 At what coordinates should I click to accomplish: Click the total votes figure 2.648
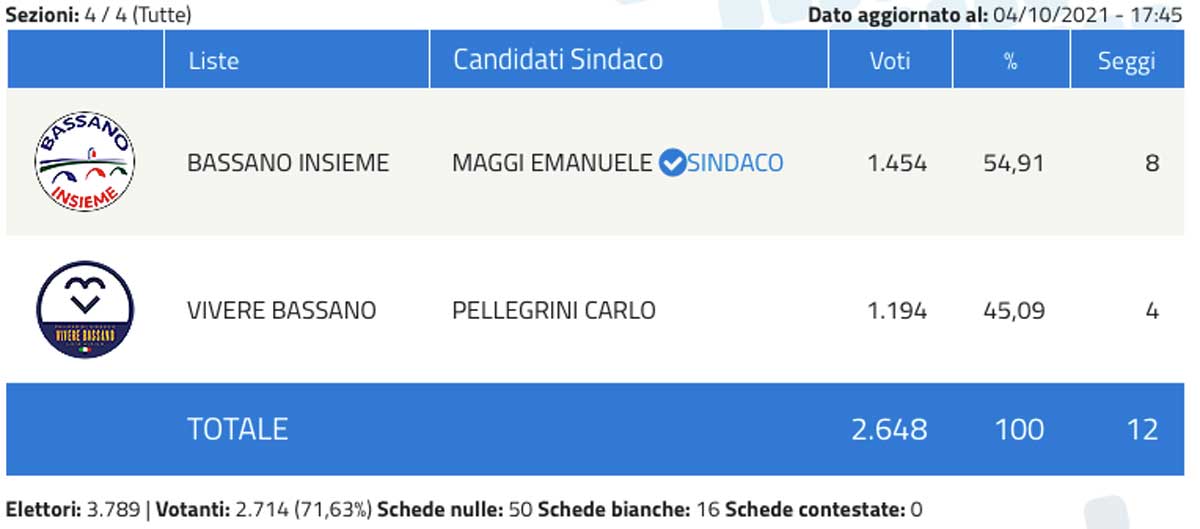pyautogui.click(x=889, y=429)
